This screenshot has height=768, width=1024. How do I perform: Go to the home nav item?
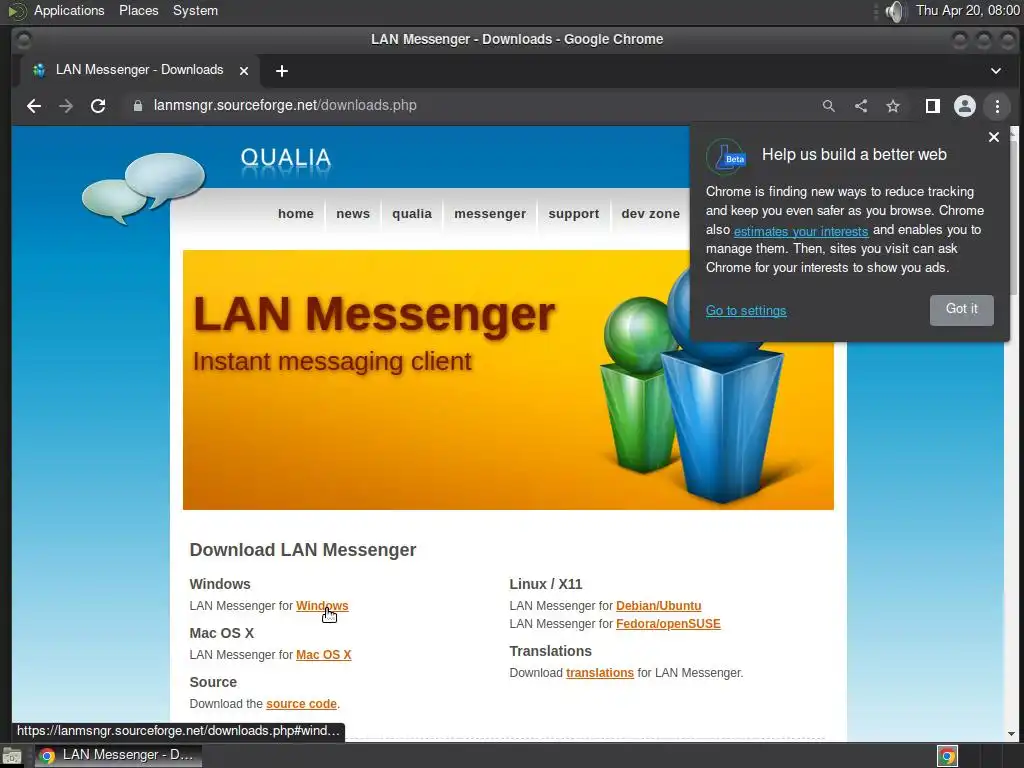(x=296, y=214)
